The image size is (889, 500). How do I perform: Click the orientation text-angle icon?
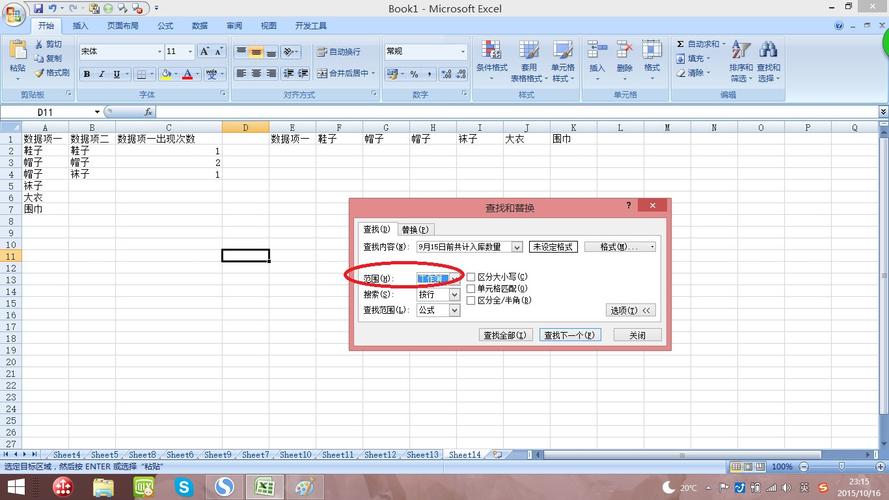click(x=290, y=52)
